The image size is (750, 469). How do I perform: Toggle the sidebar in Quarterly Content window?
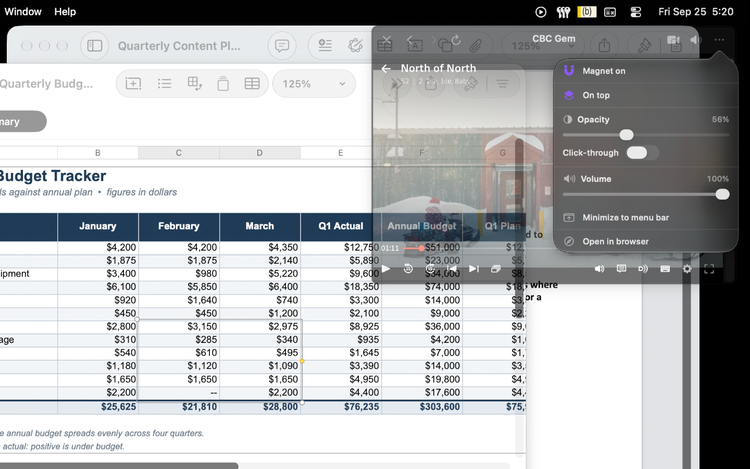tap(94, 46)
